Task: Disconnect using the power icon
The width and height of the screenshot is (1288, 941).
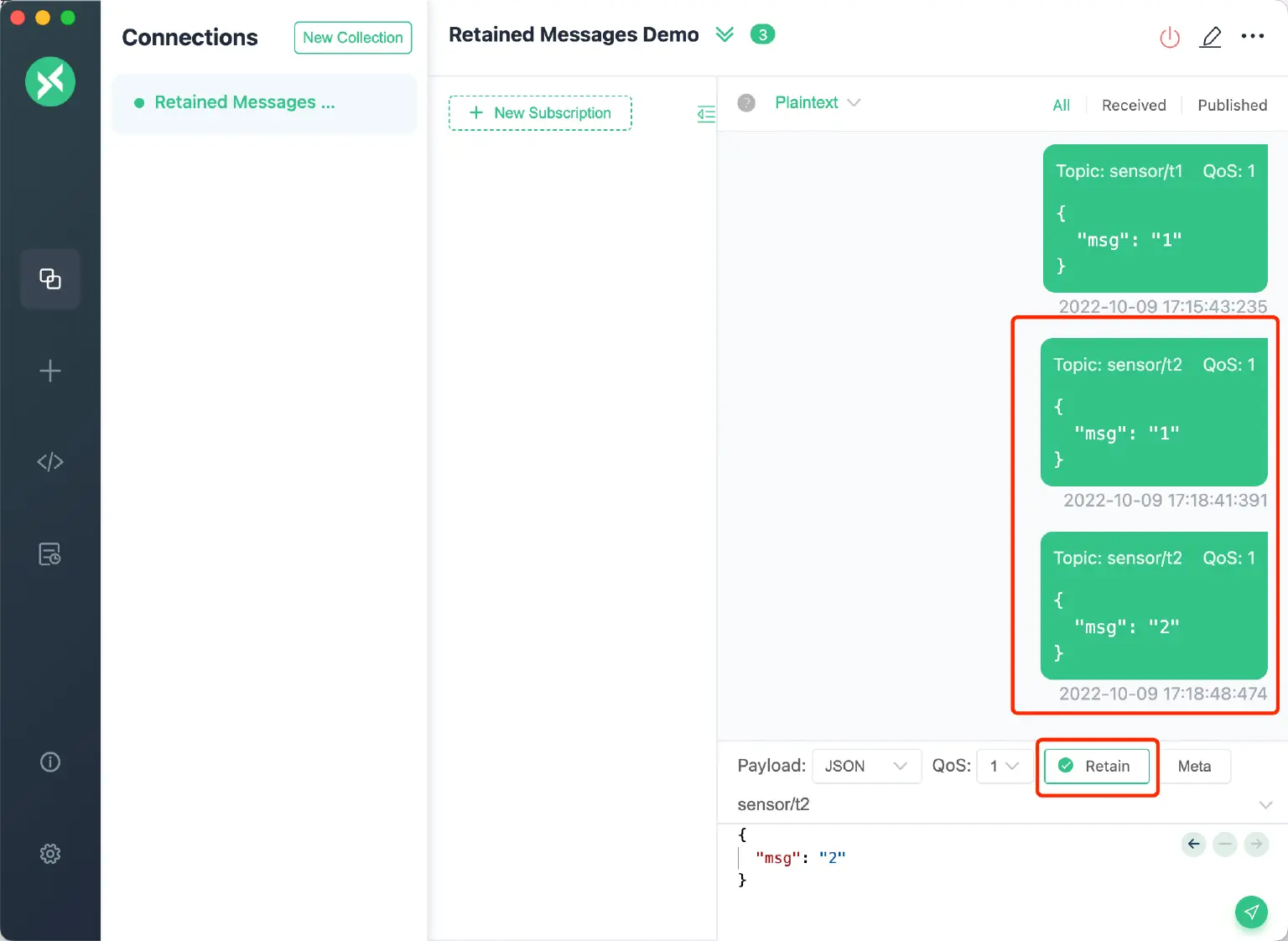Action: (x=1170, y=37)
